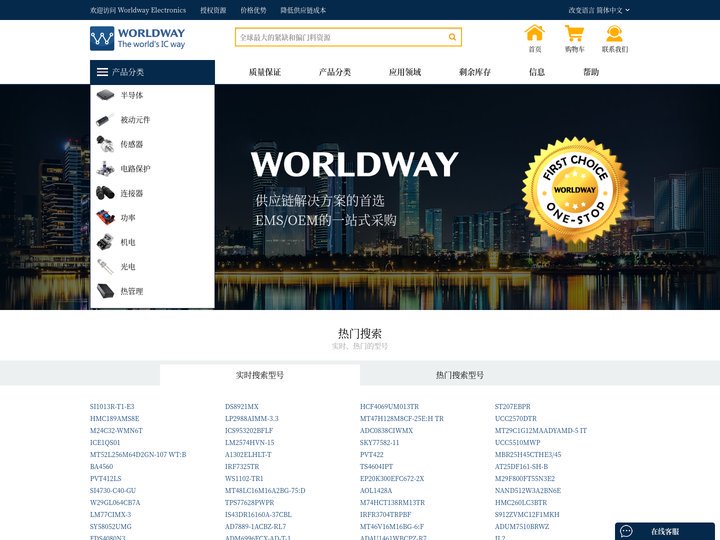Click the 传感器 sensor icon
This screenshot has width=720, height=540.
[x=105, y=144]
